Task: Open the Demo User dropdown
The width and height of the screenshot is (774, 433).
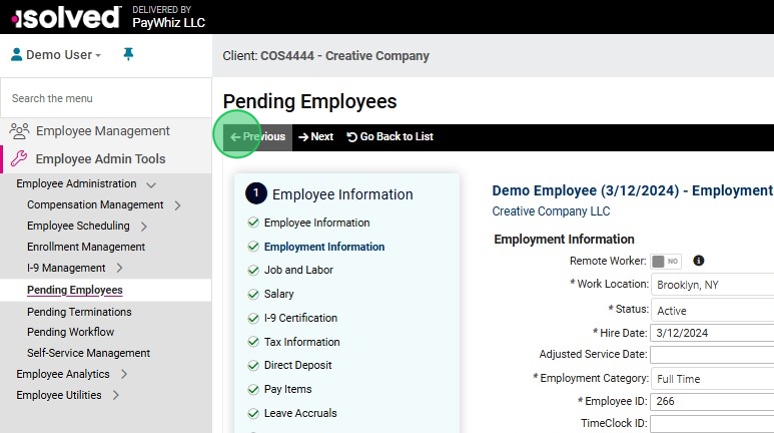Action: 57,55
